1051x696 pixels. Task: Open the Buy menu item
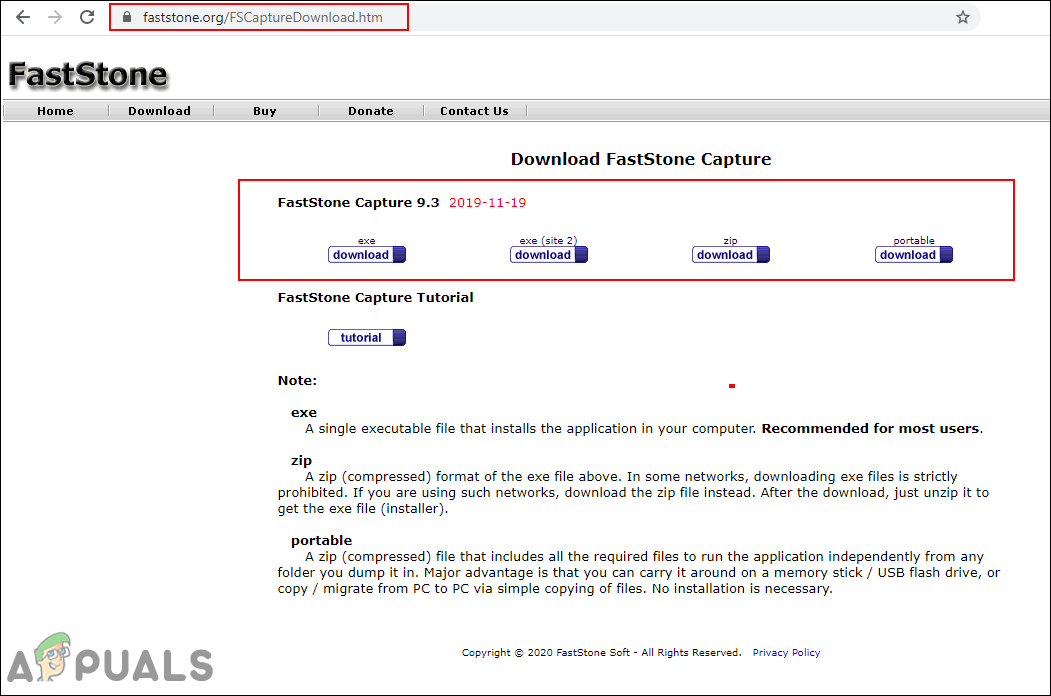click(265, 111)
